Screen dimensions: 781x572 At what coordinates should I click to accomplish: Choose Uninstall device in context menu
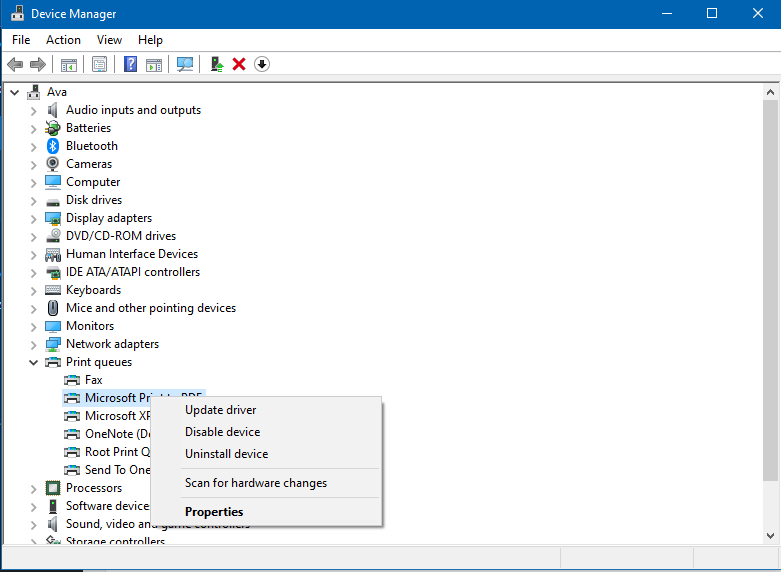pyautogui.click(x=226, y=454)
